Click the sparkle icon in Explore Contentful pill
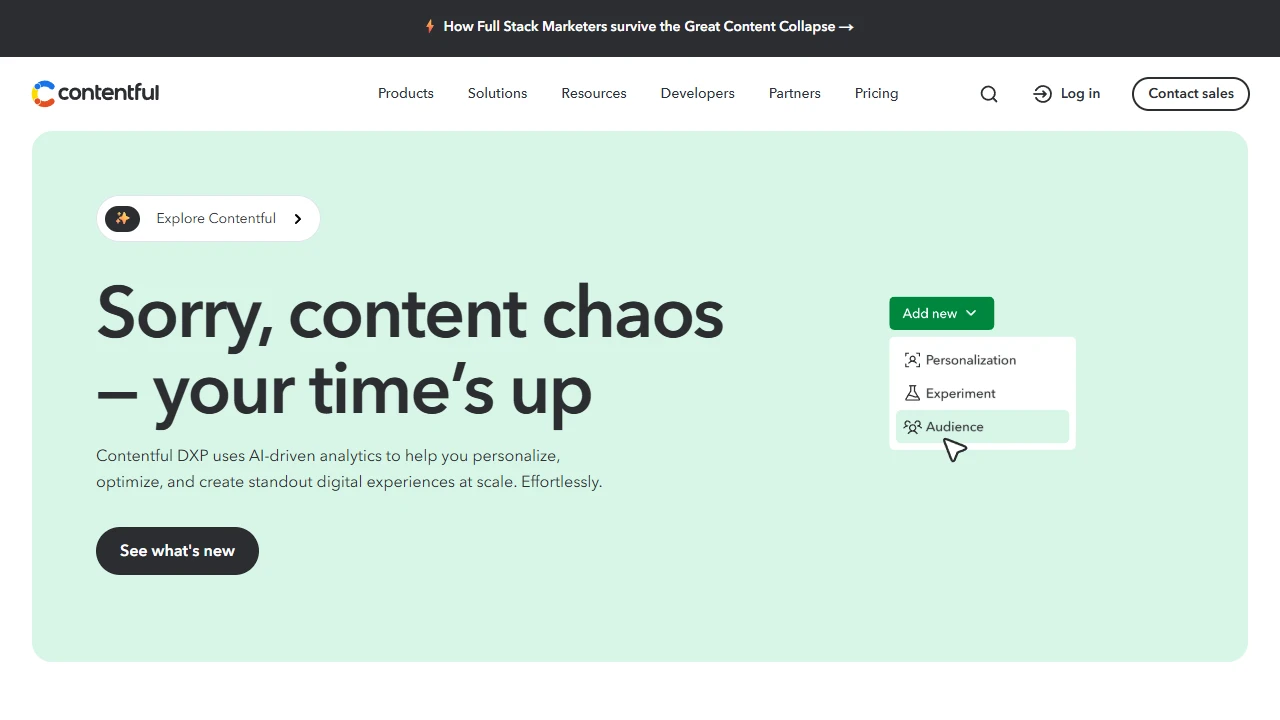The height and width of the screenshot is (720, 1280). (122, 218)
